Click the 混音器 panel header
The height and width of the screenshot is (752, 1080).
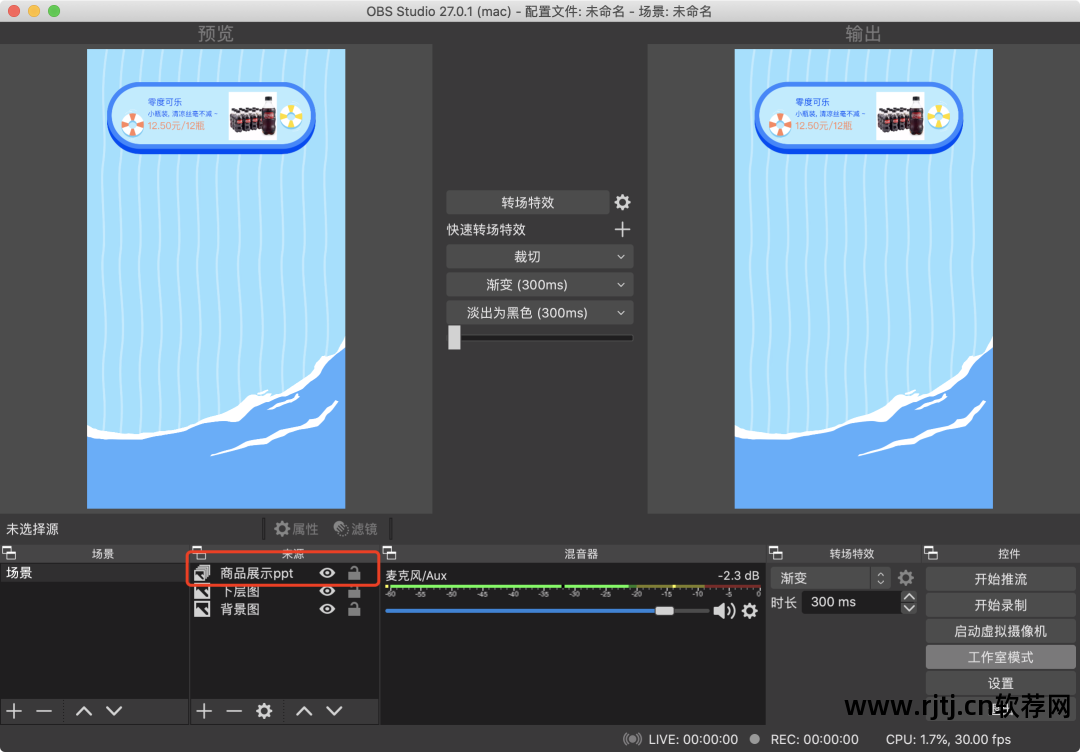point(581,553)
